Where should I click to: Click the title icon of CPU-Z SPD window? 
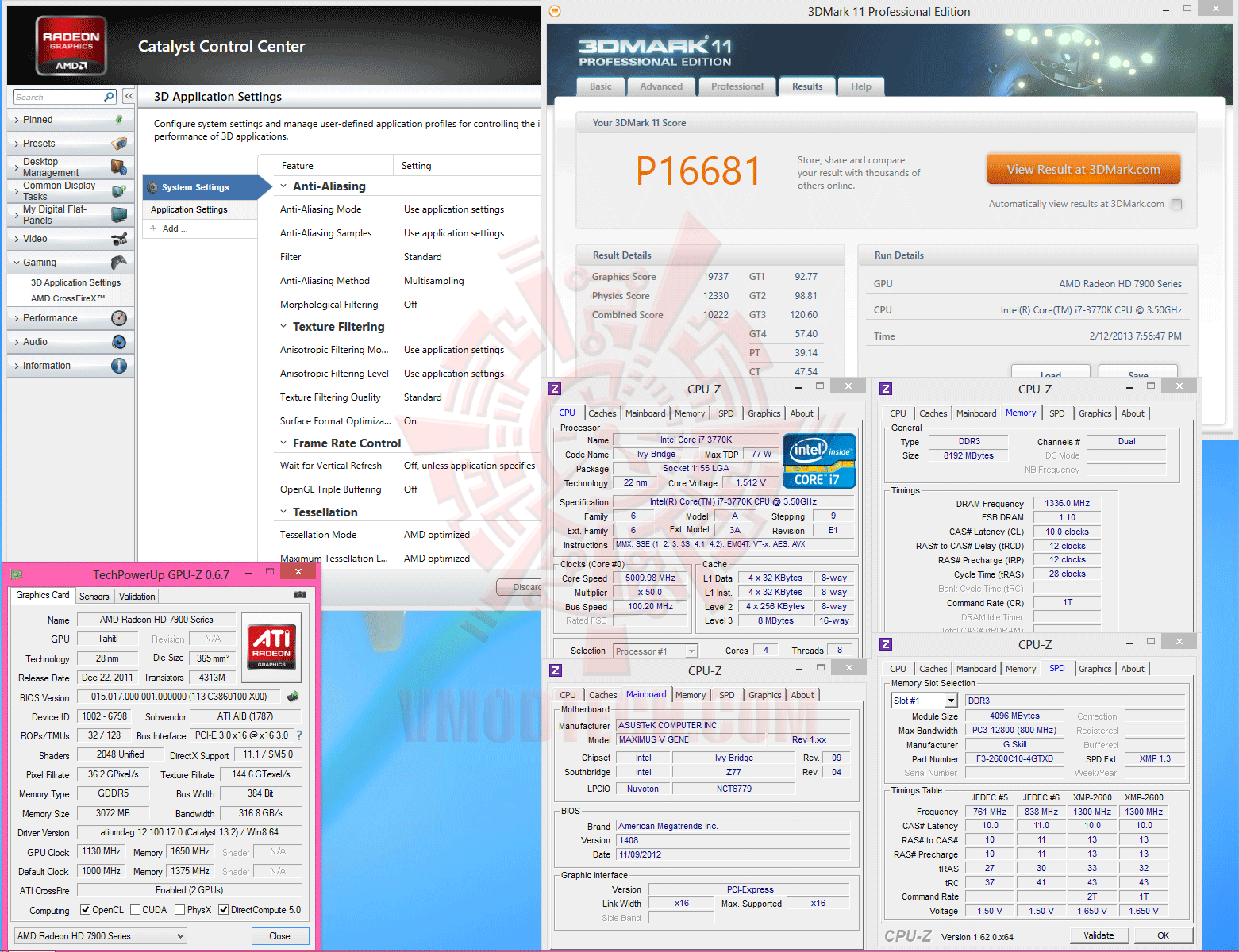(886, 644)
